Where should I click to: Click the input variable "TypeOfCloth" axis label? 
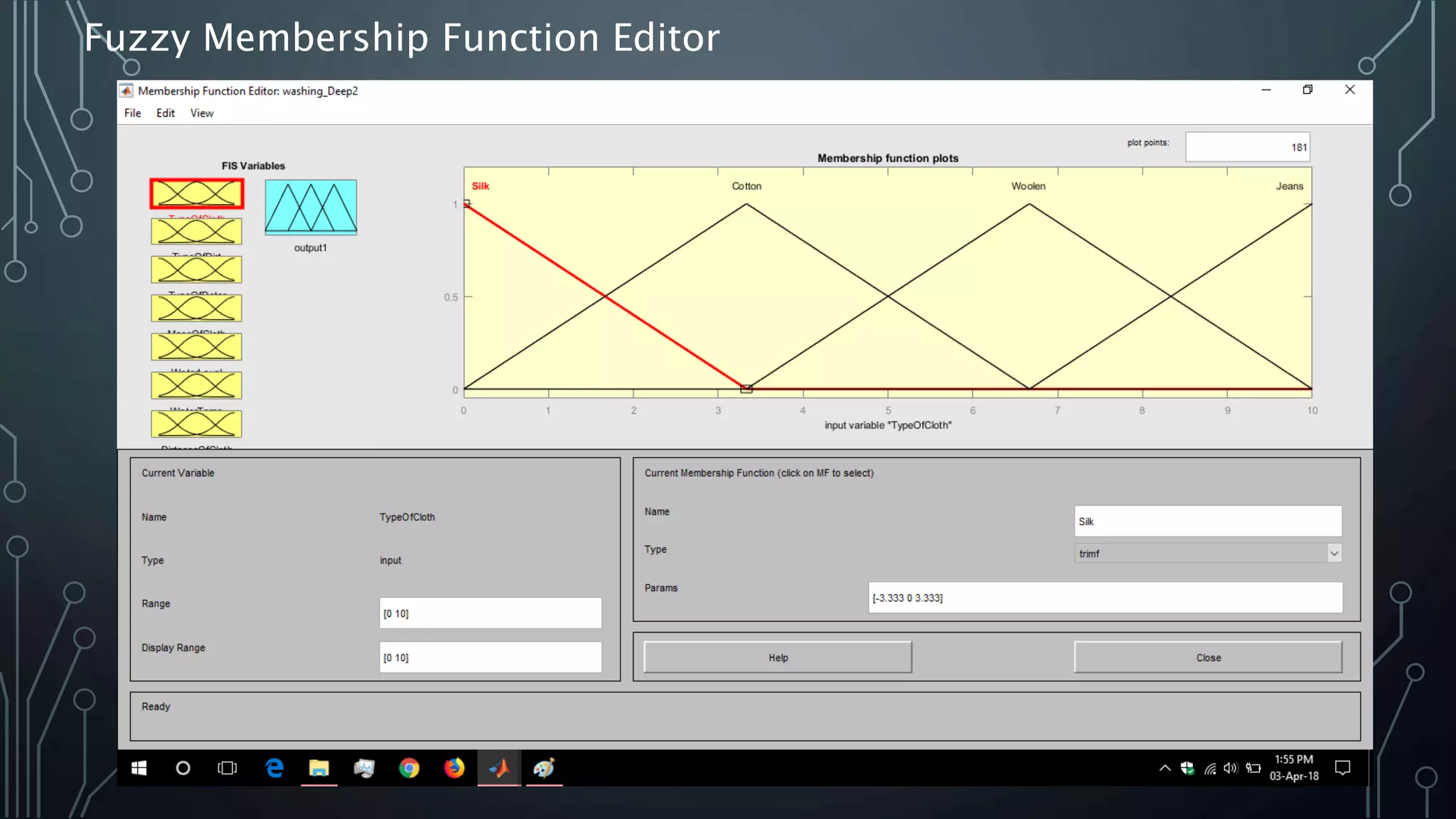pos(887,425)
